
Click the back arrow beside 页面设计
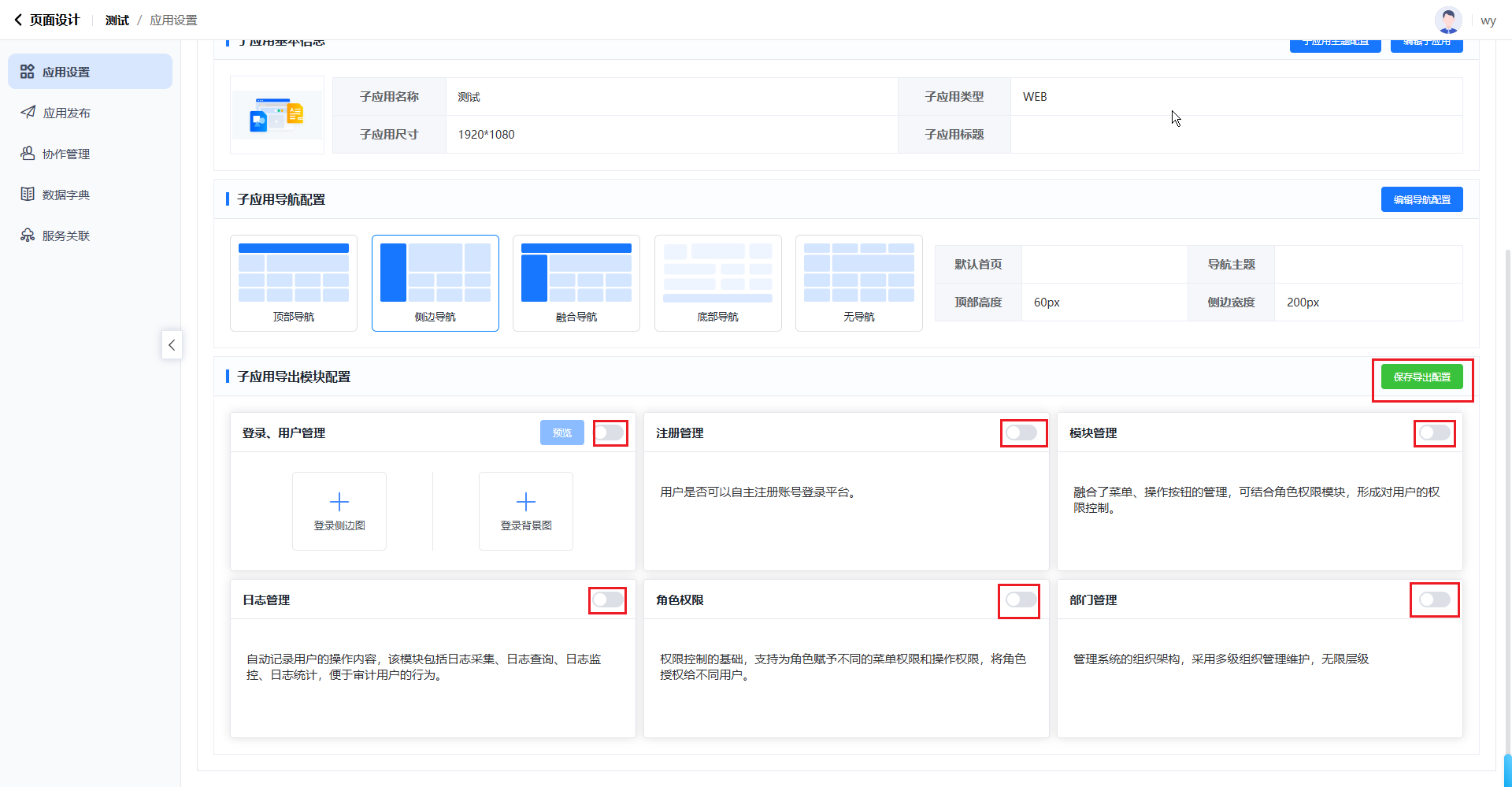(18, 20)
